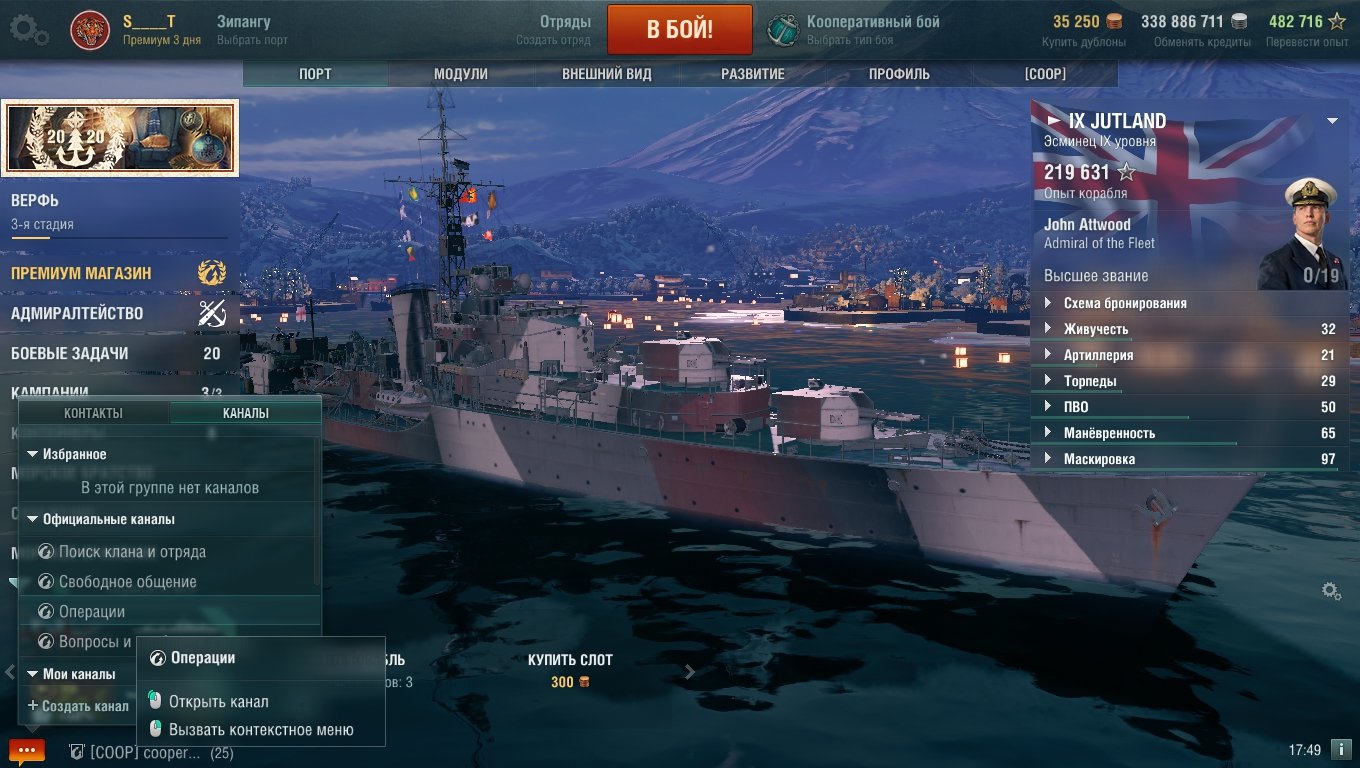Click the 2020 New Year event banner

coord(120,137)
